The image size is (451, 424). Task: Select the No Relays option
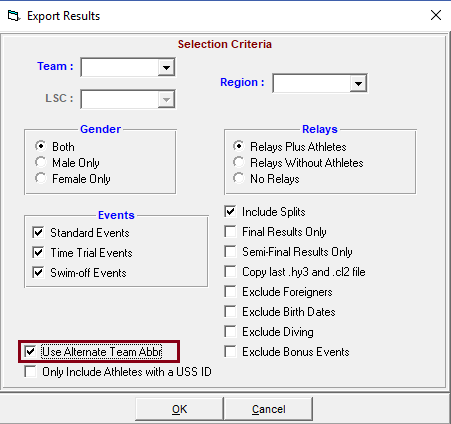[x=238, y=178]
